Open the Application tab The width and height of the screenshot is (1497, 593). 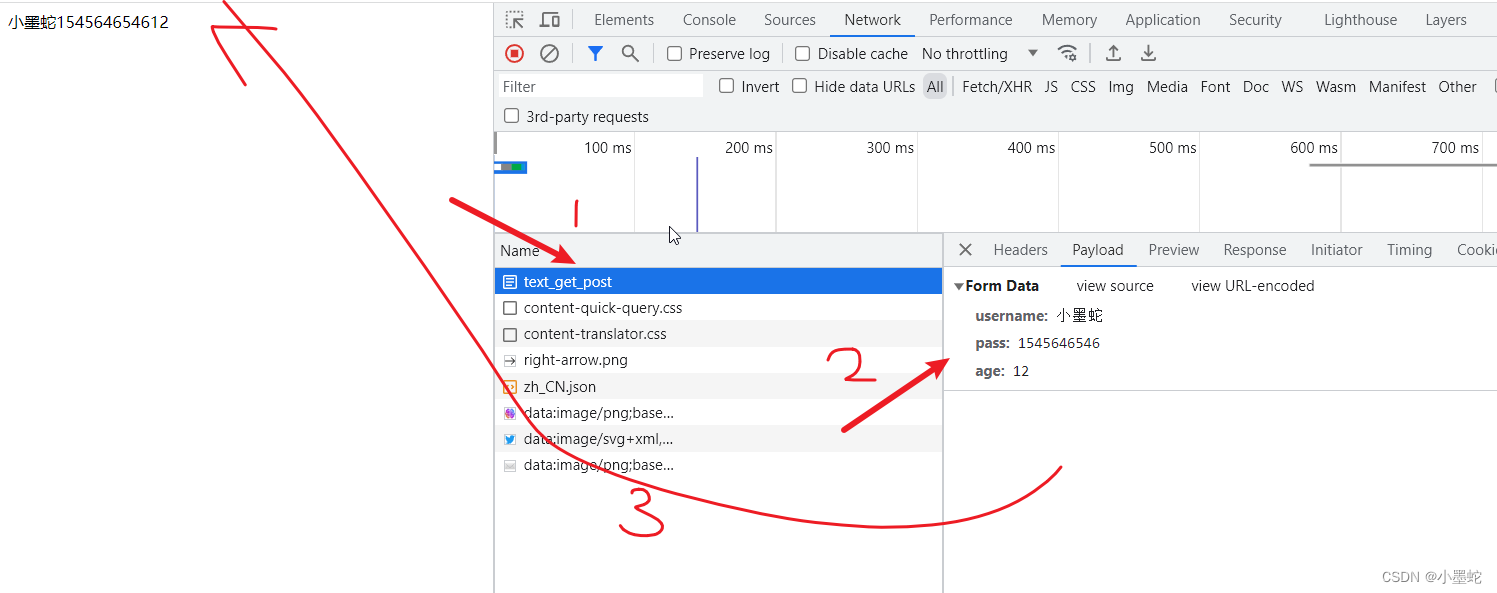point(1163,20)
